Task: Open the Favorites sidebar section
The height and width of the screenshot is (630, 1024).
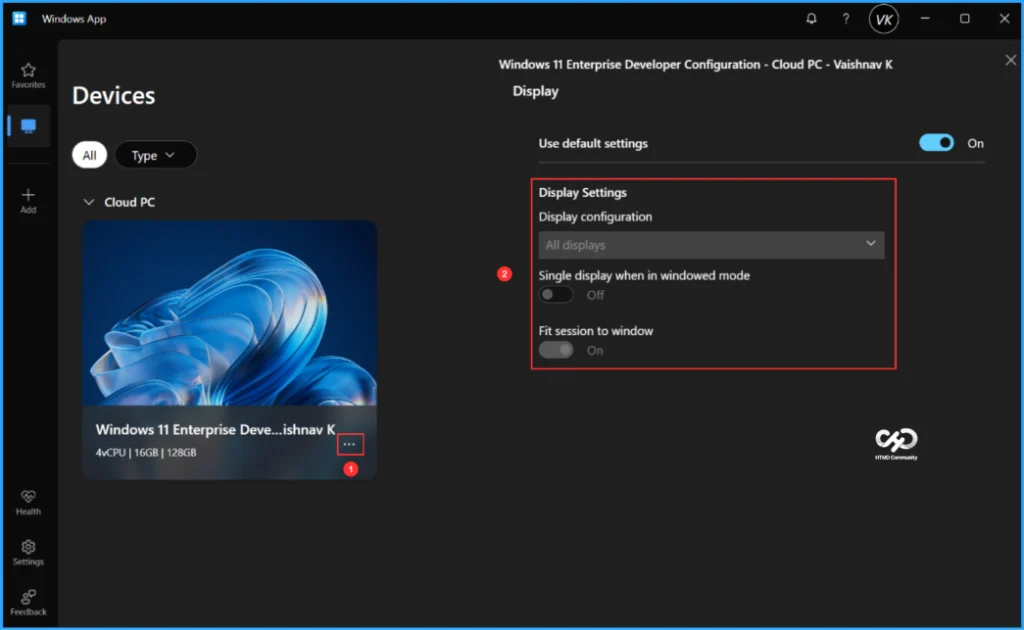Action: click(28, 75)
